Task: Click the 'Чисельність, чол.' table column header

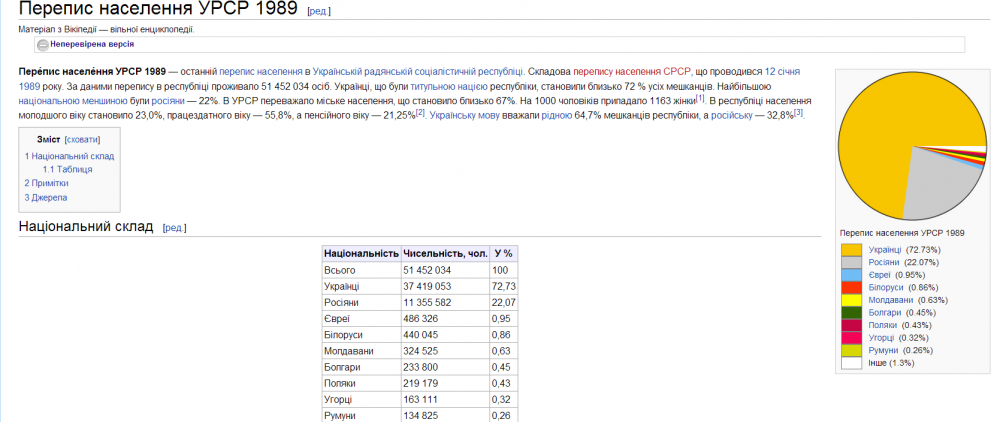Action: [444, 254]
